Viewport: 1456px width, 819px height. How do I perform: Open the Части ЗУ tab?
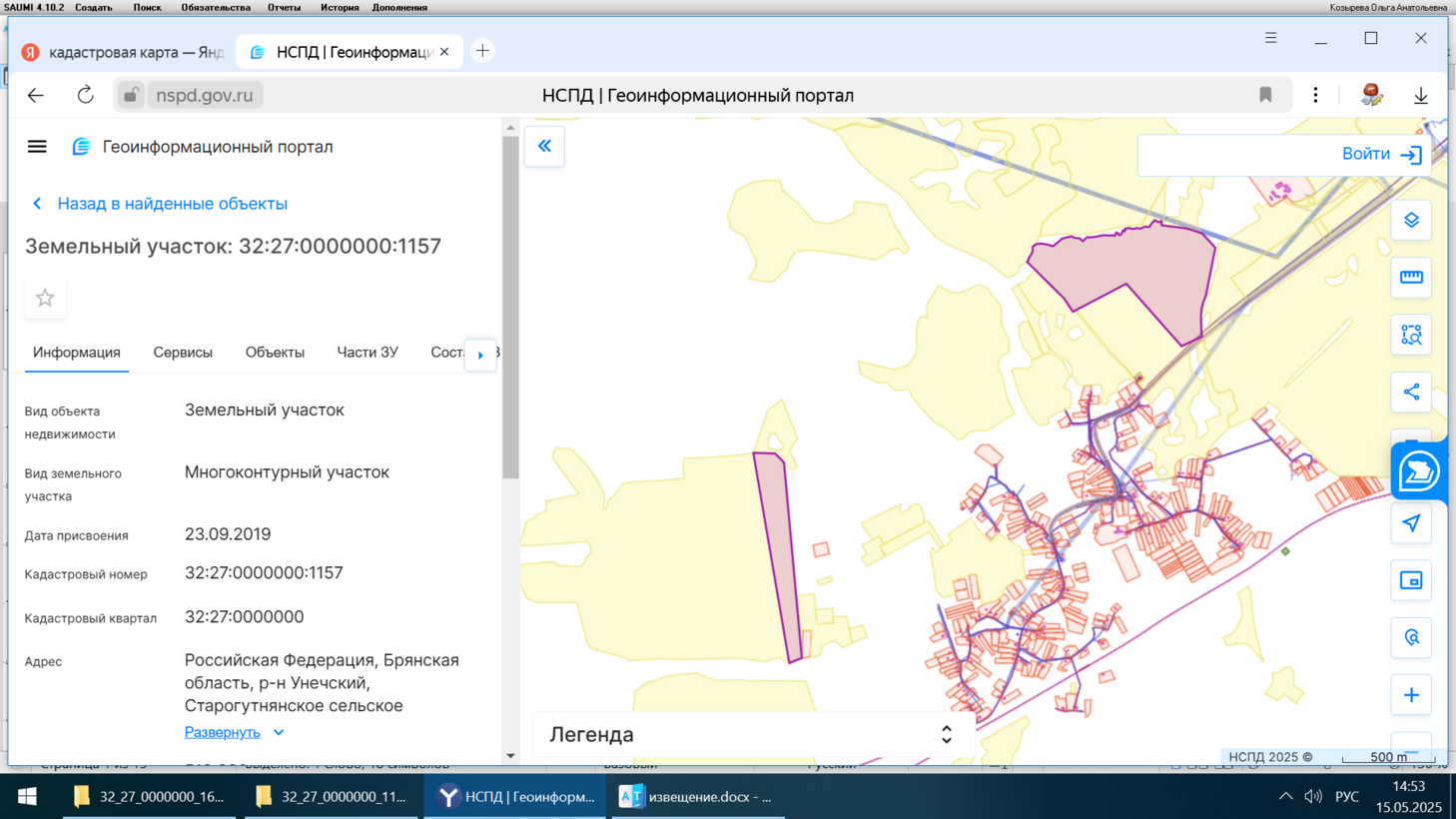367,353
